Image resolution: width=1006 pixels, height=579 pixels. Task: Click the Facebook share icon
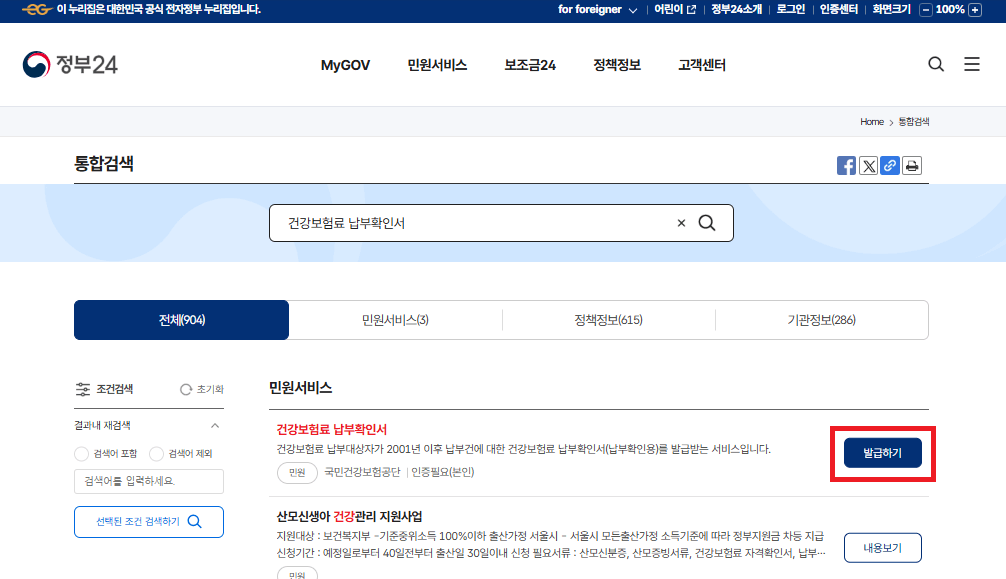click(x=847, y=165)
